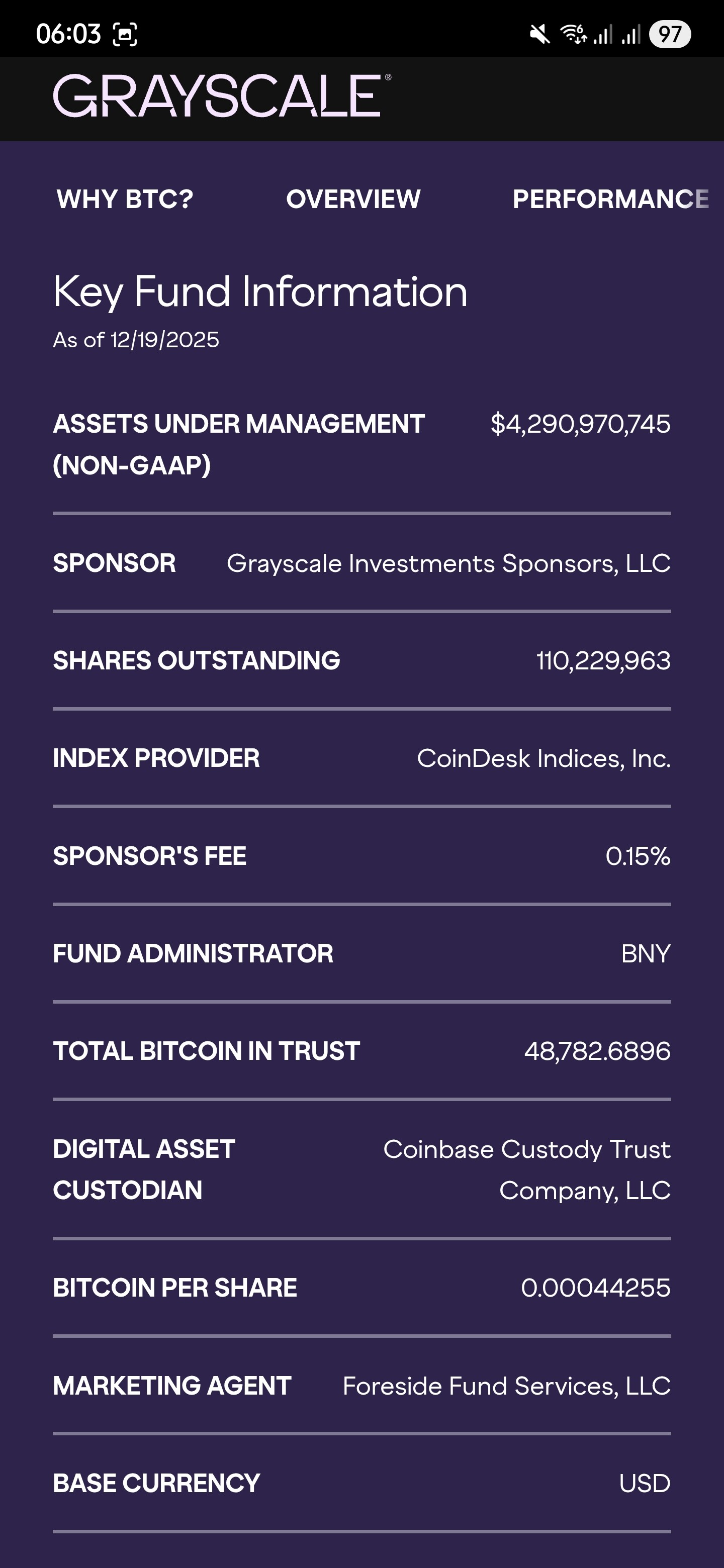The image size is (724, 1568).
Task: Tap the battery level 97 indicator
Action: [x=670, y=34]
